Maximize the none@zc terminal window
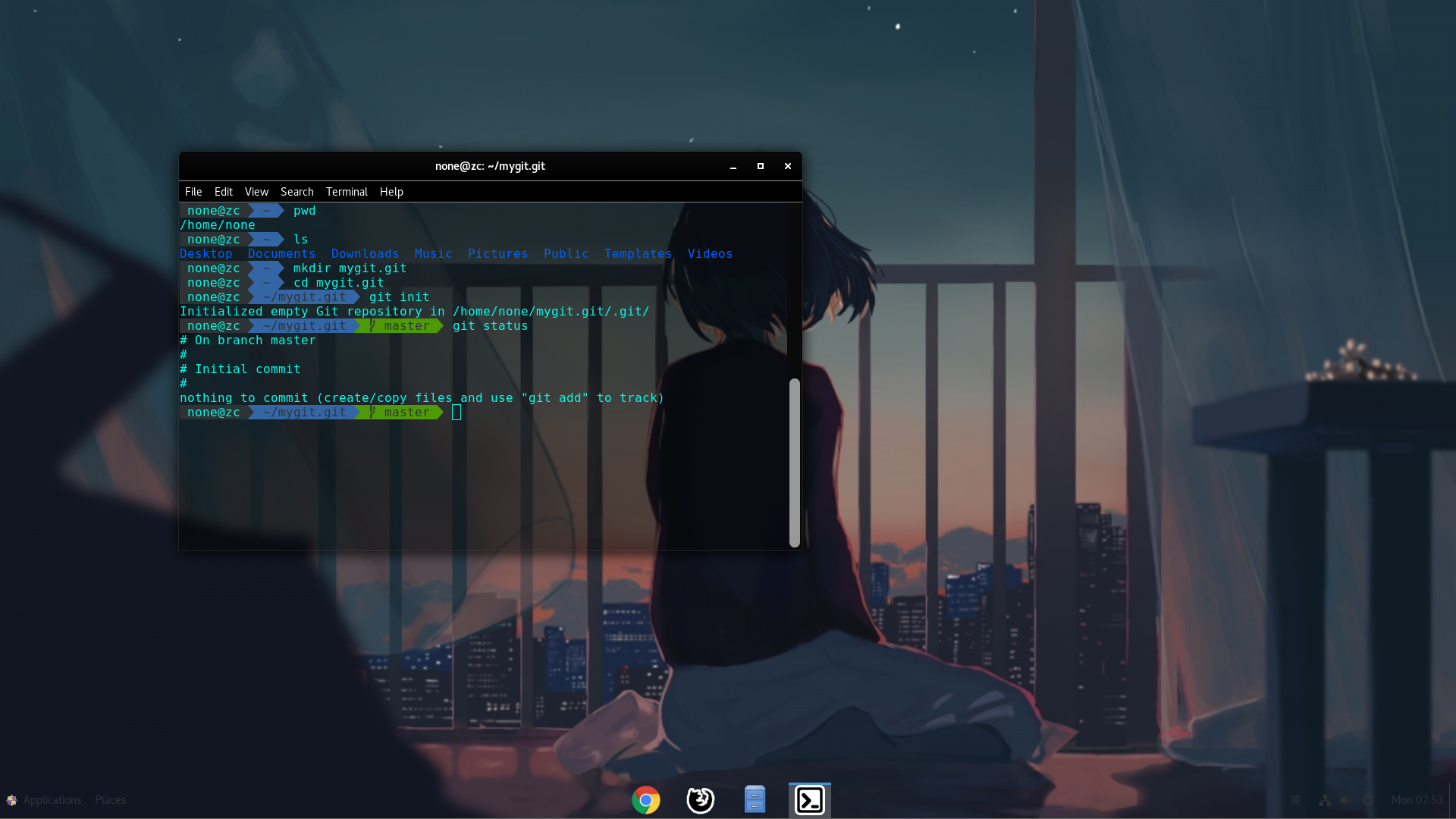 [760, 166]
